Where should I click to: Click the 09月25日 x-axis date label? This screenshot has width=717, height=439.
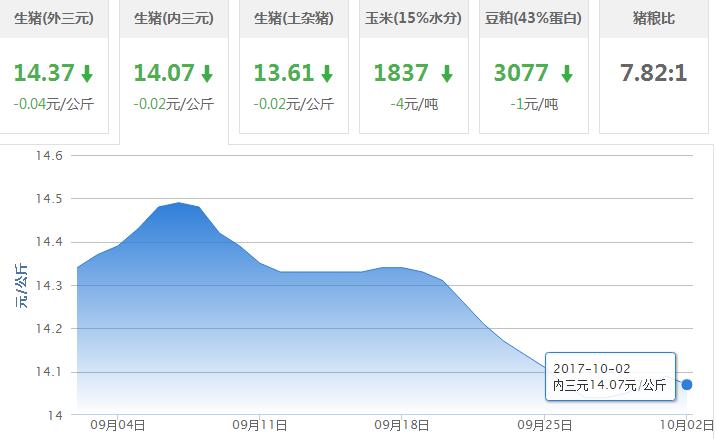(544, 425)
